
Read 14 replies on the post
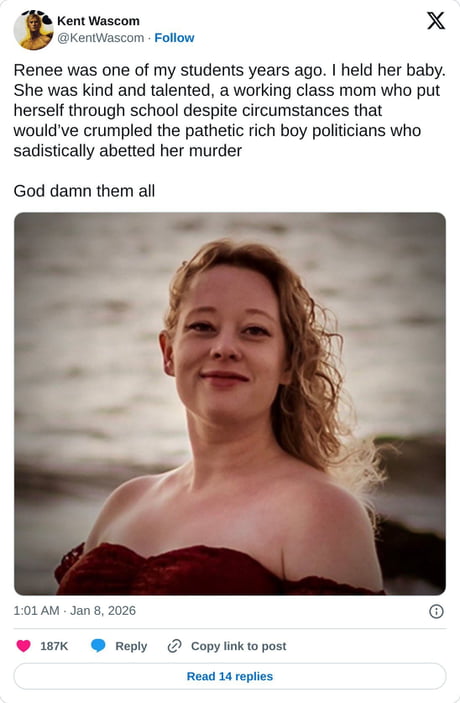(x=230, y=676)
